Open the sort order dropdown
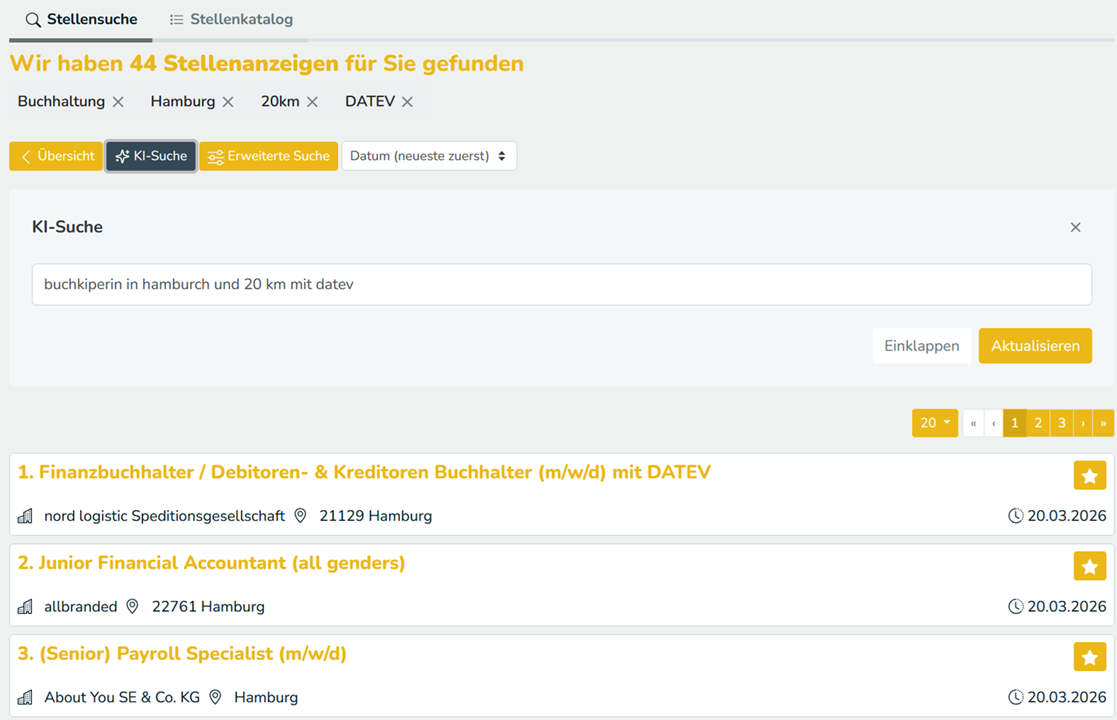The height and width of the screenshot is (720, 1117). click(429, 156)
